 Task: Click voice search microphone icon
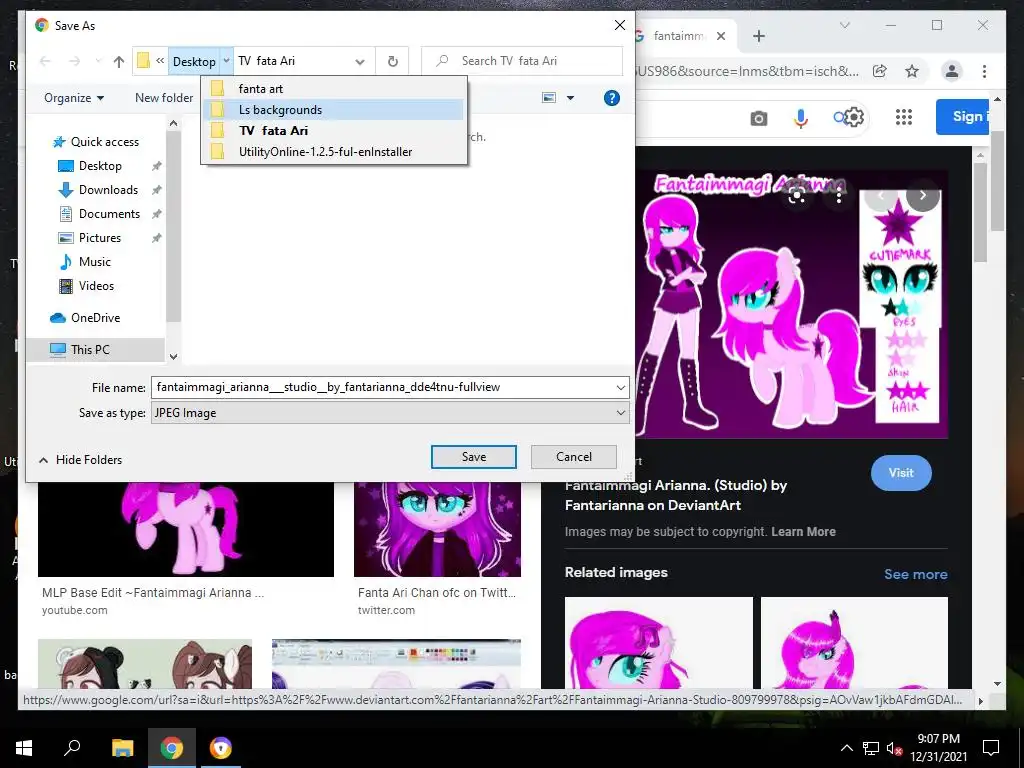pos(801,118)
